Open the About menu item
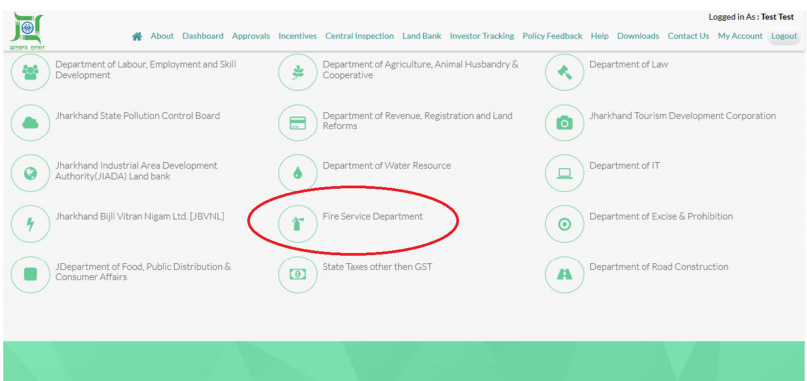 click(x=162, y=36)
